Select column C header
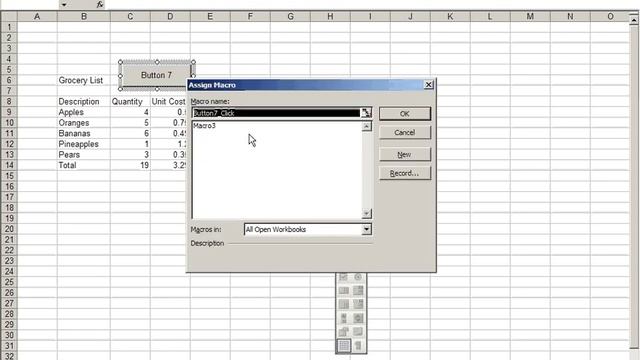This screenshot has width=640, height=360. coord(130,16)
